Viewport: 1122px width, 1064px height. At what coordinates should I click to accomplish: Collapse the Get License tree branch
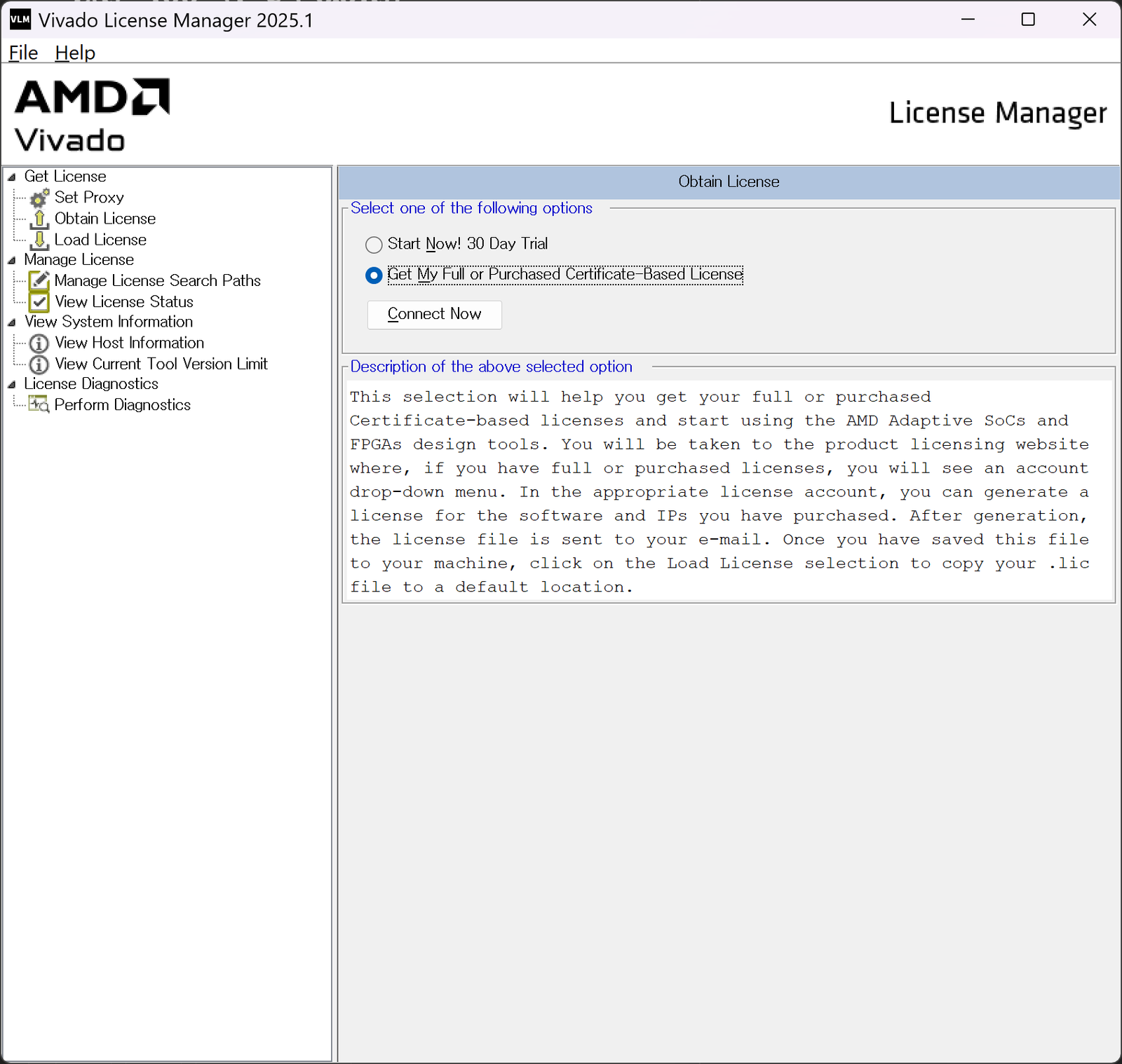(x=13, y=177)
